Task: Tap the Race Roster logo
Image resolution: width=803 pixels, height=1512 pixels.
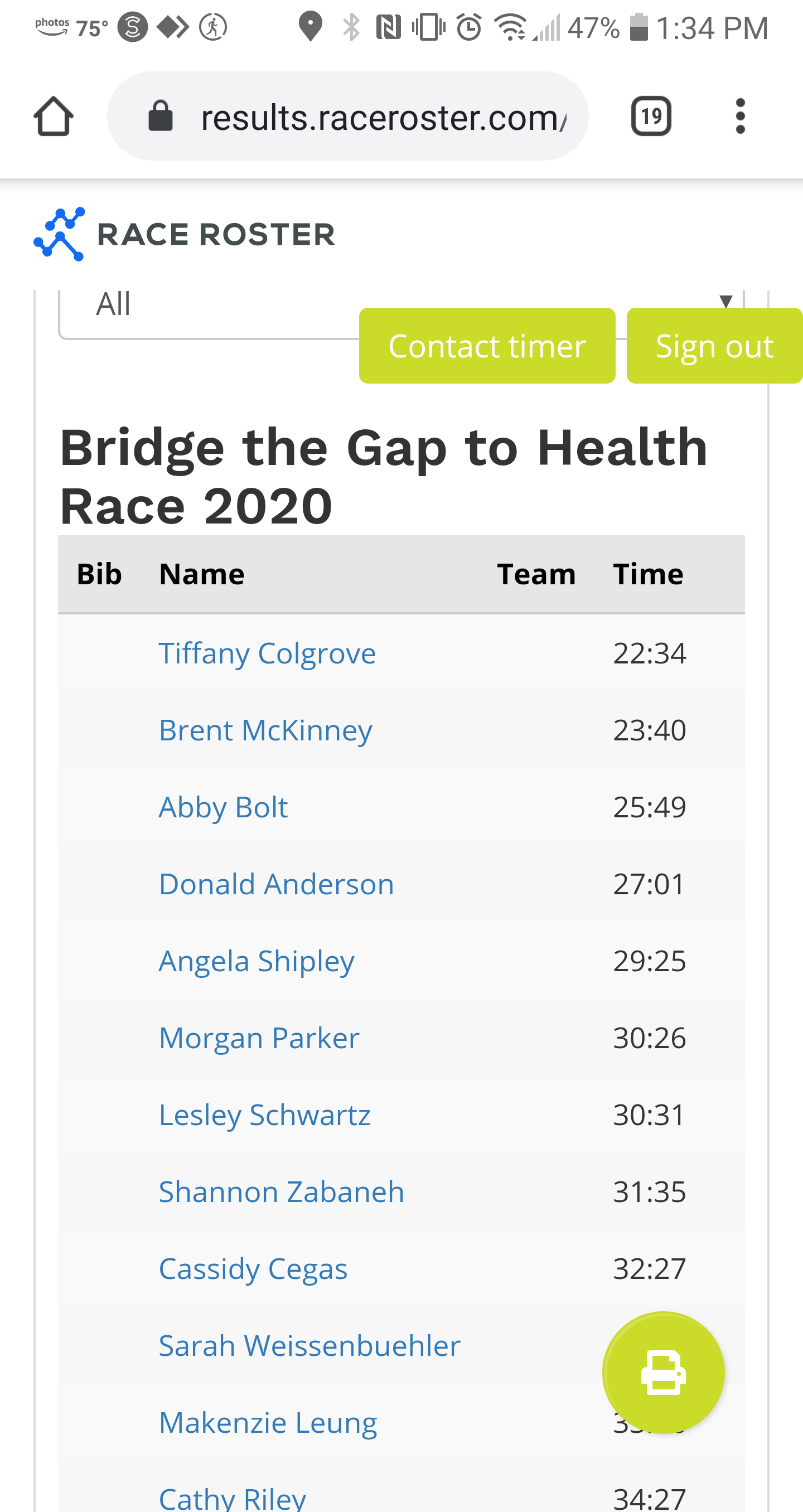Action: click(x=185, y=234)
